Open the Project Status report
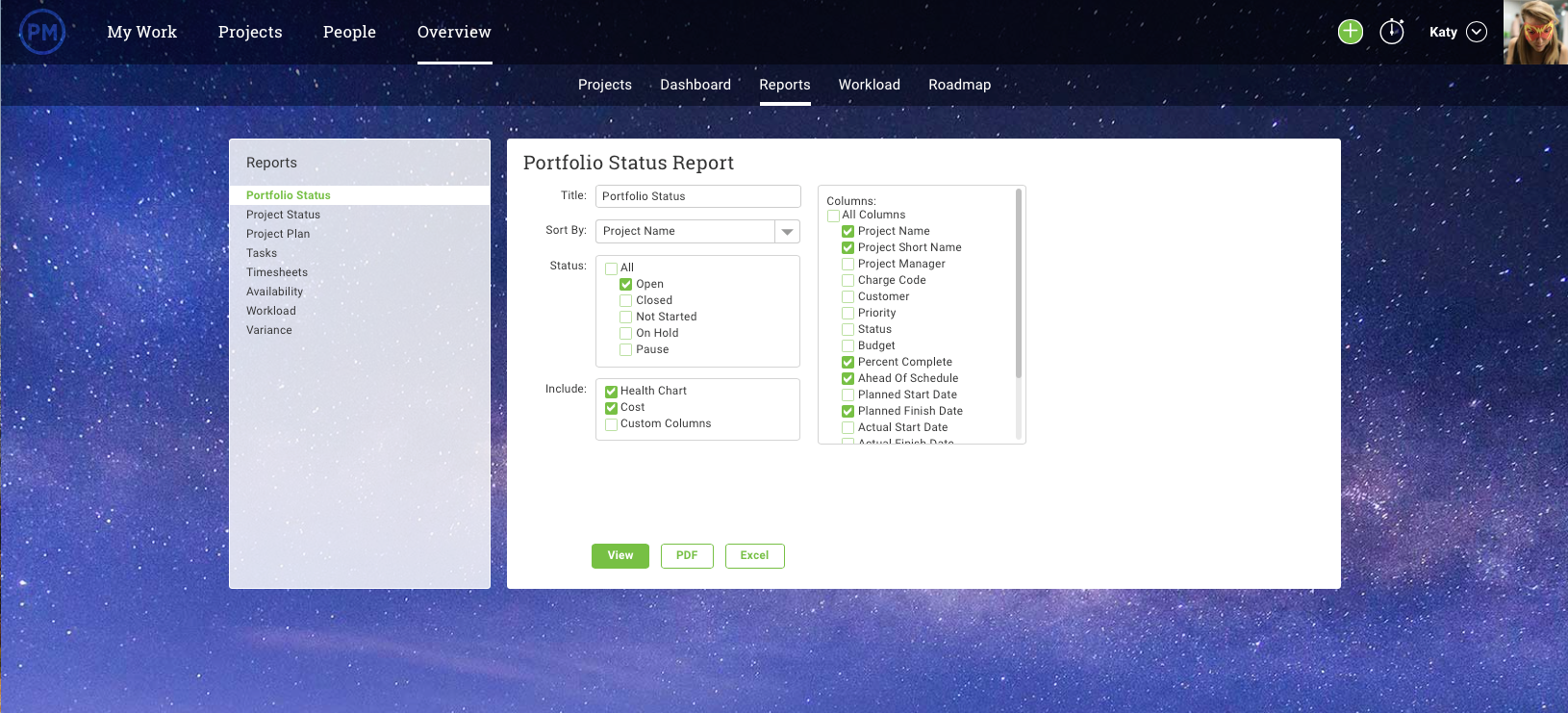1568x713 pixels. tap(283, 215)
